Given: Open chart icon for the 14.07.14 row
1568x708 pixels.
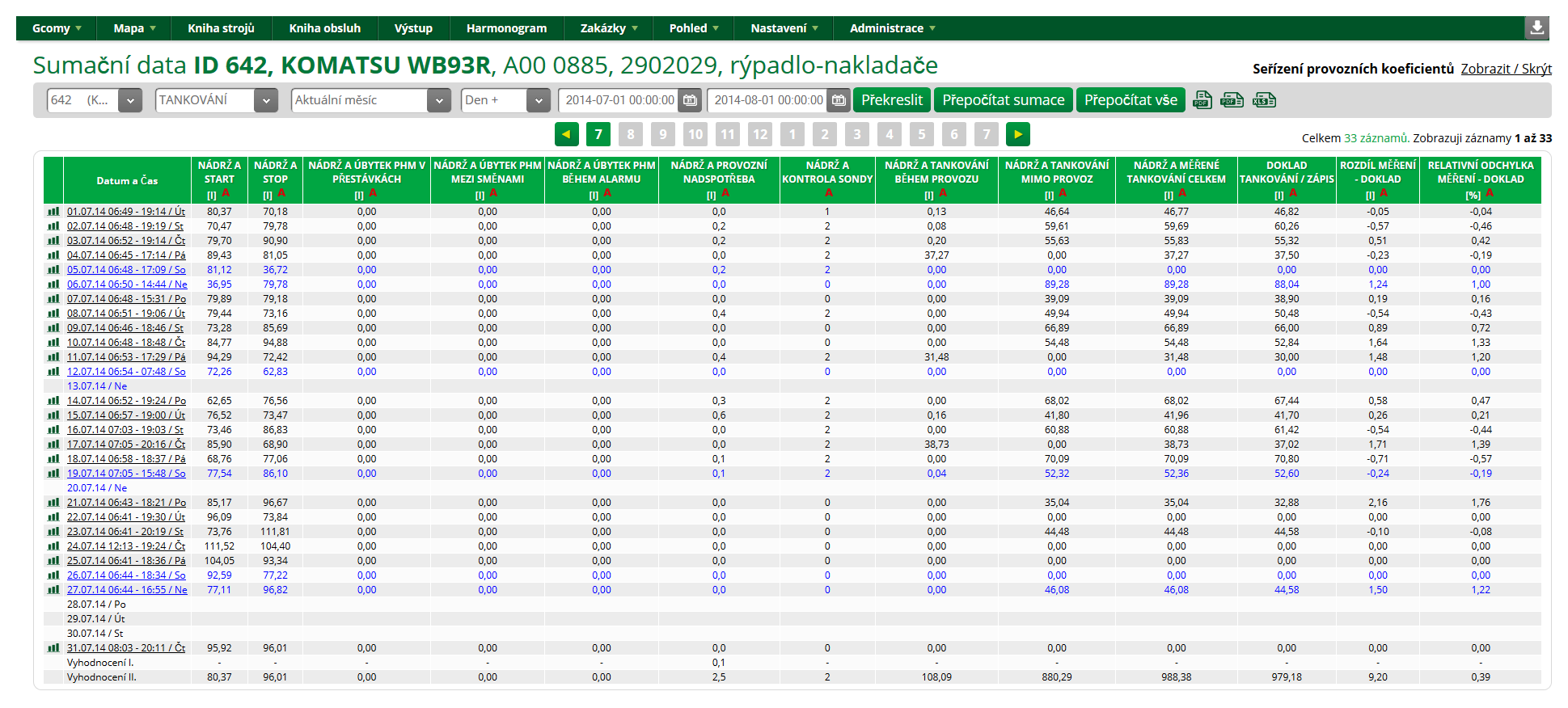Looking at the screenshot, I should pos(53,401).
